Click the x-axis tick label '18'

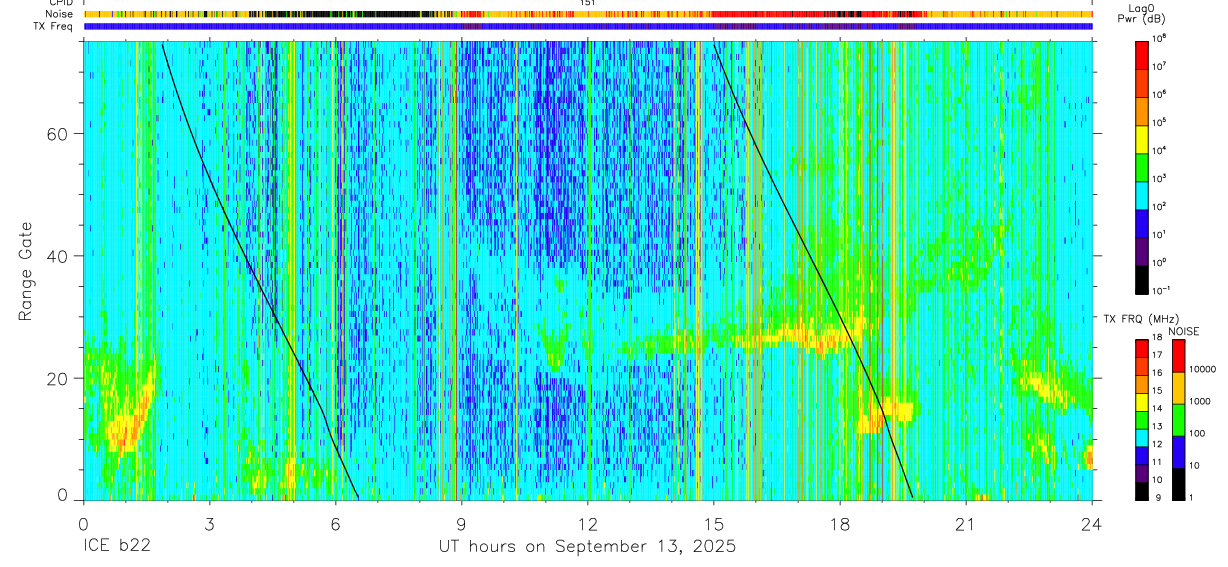840,523
